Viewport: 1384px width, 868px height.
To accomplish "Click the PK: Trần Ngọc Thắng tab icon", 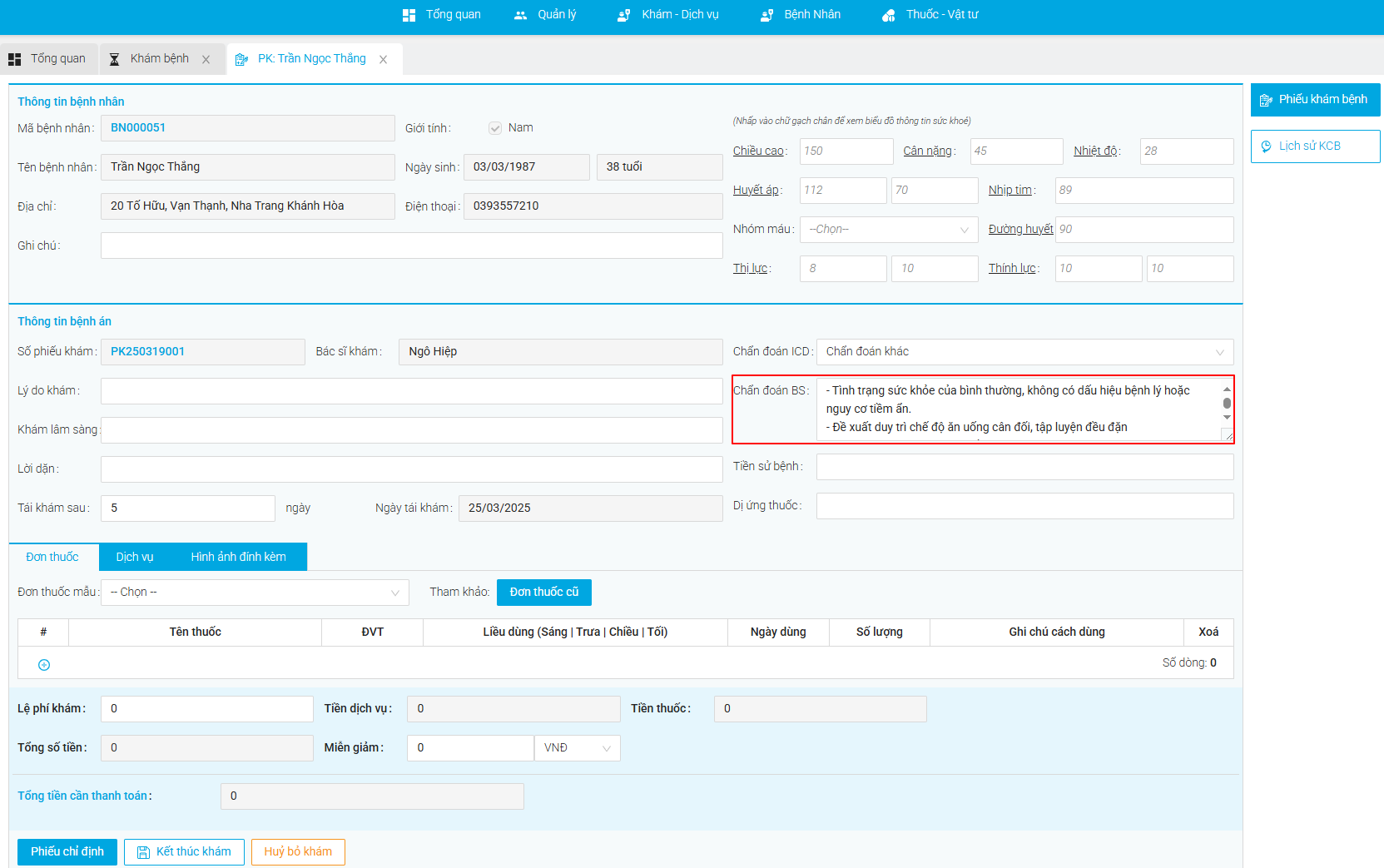I will click(241, 59).
